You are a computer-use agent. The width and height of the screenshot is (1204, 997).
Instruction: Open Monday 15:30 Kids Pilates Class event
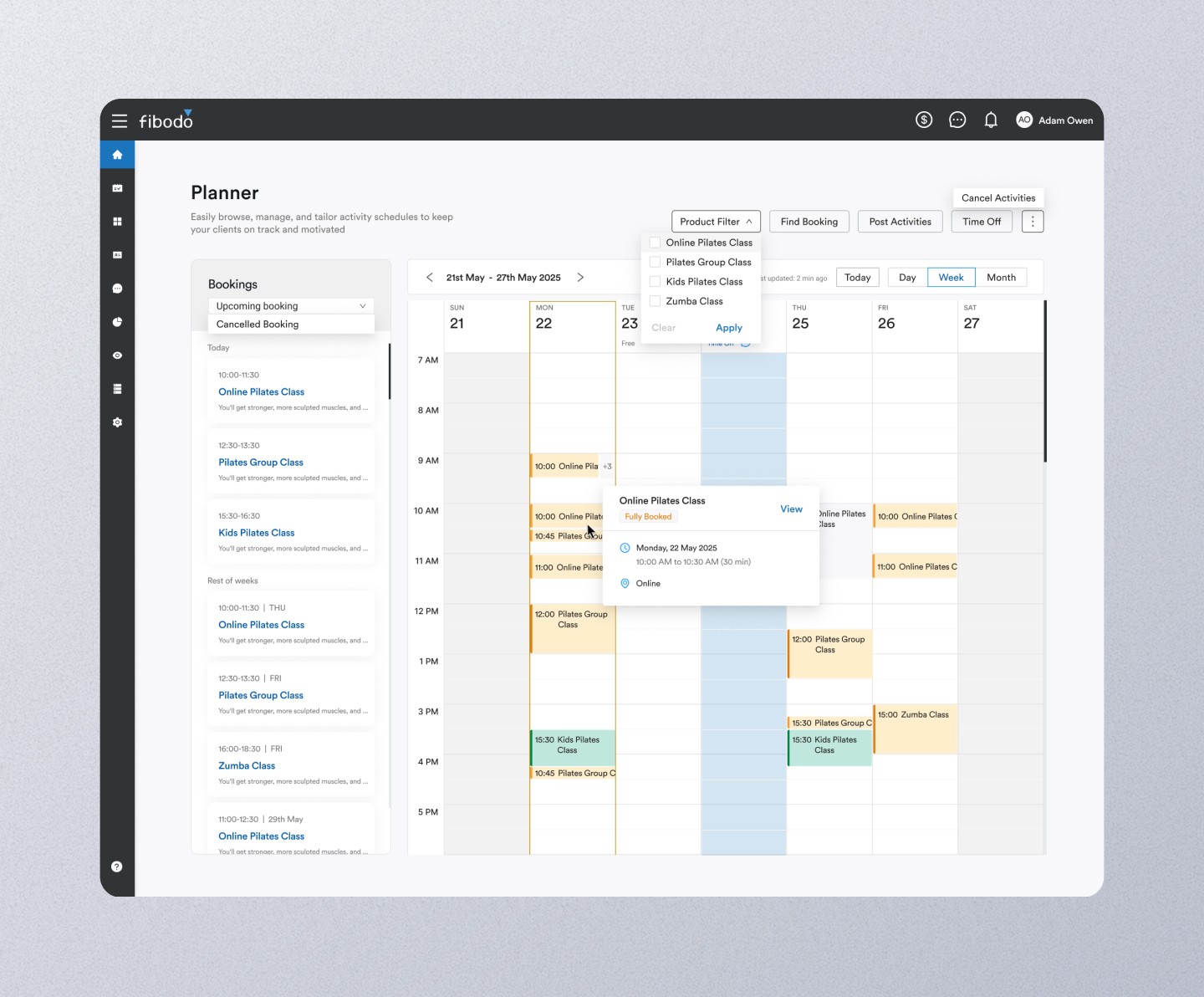[x=573, y=747]
